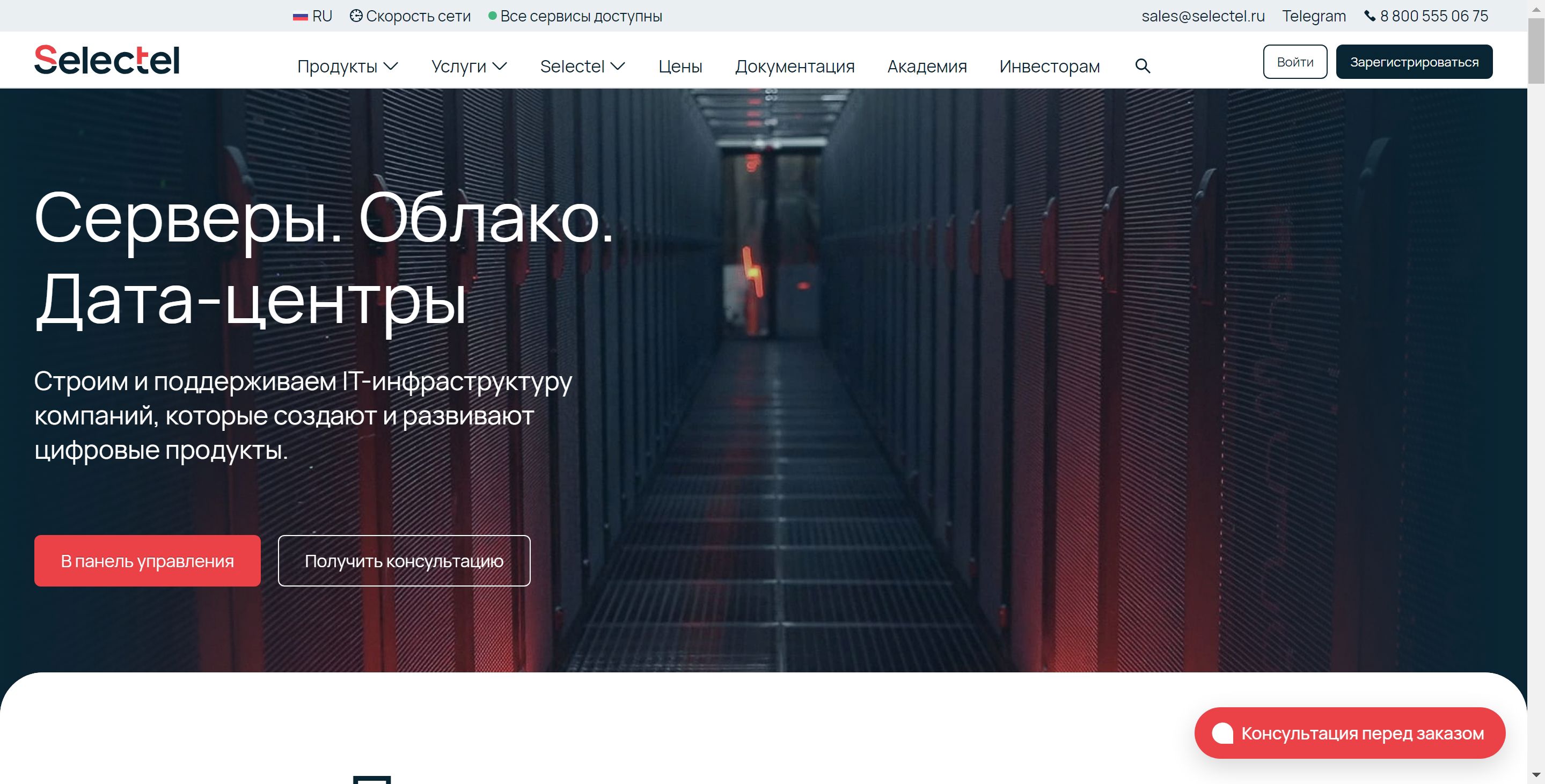Open Инвесторам page

(x=1049, y=66)
